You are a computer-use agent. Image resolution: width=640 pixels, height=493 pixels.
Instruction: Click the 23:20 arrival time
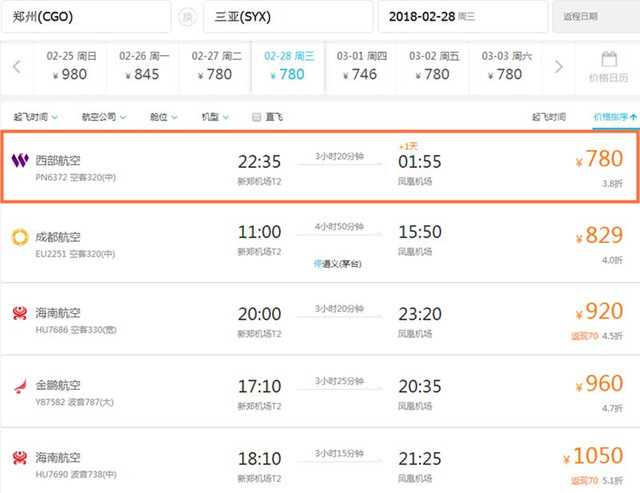tap(420, 314)
